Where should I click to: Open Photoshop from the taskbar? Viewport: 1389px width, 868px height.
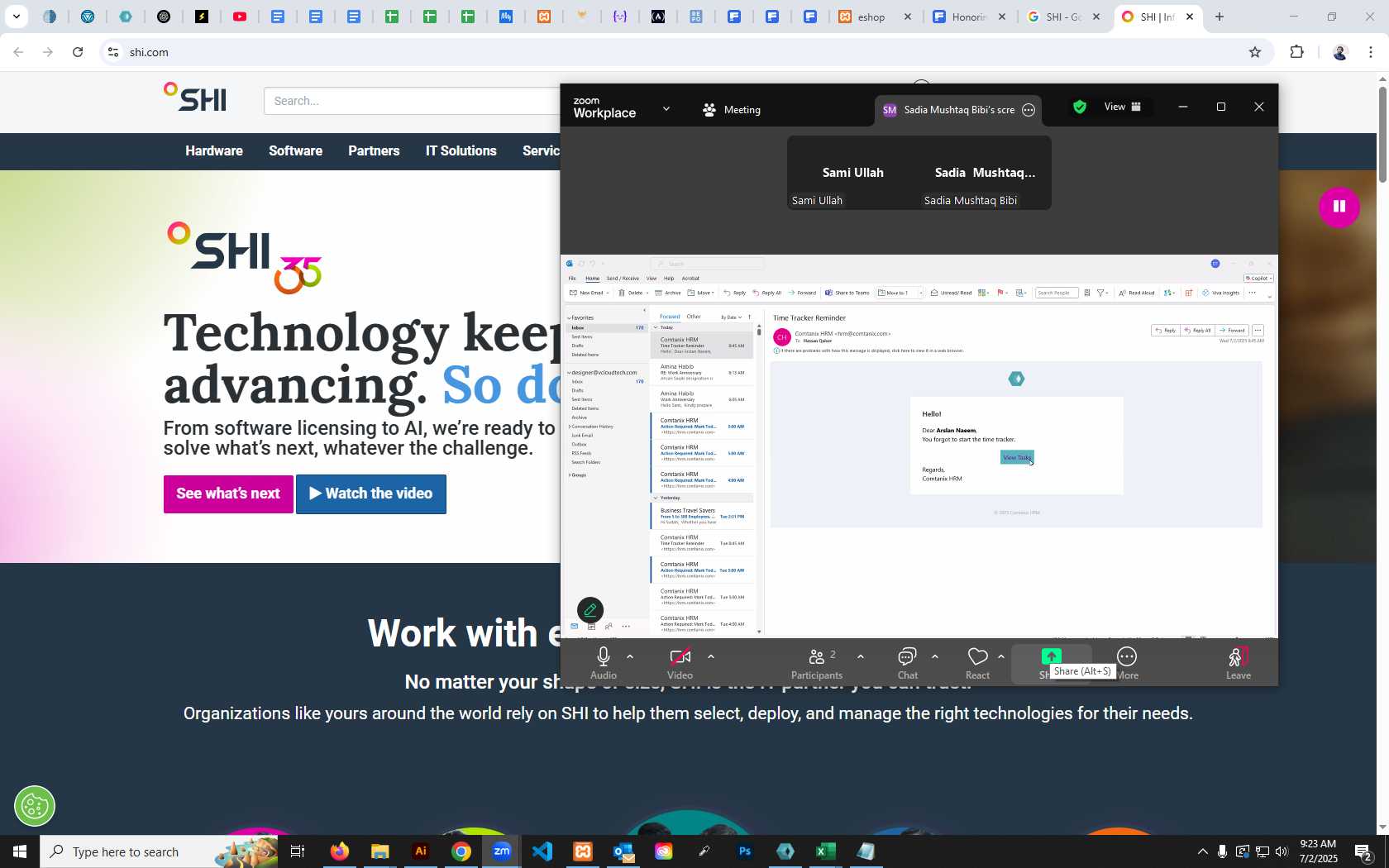(745, 851)
